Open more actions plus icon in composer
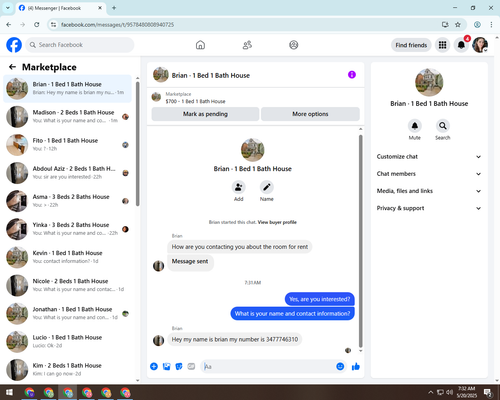Image resolution: width=500 pixels, height=400 pixels. click(154, 367)
